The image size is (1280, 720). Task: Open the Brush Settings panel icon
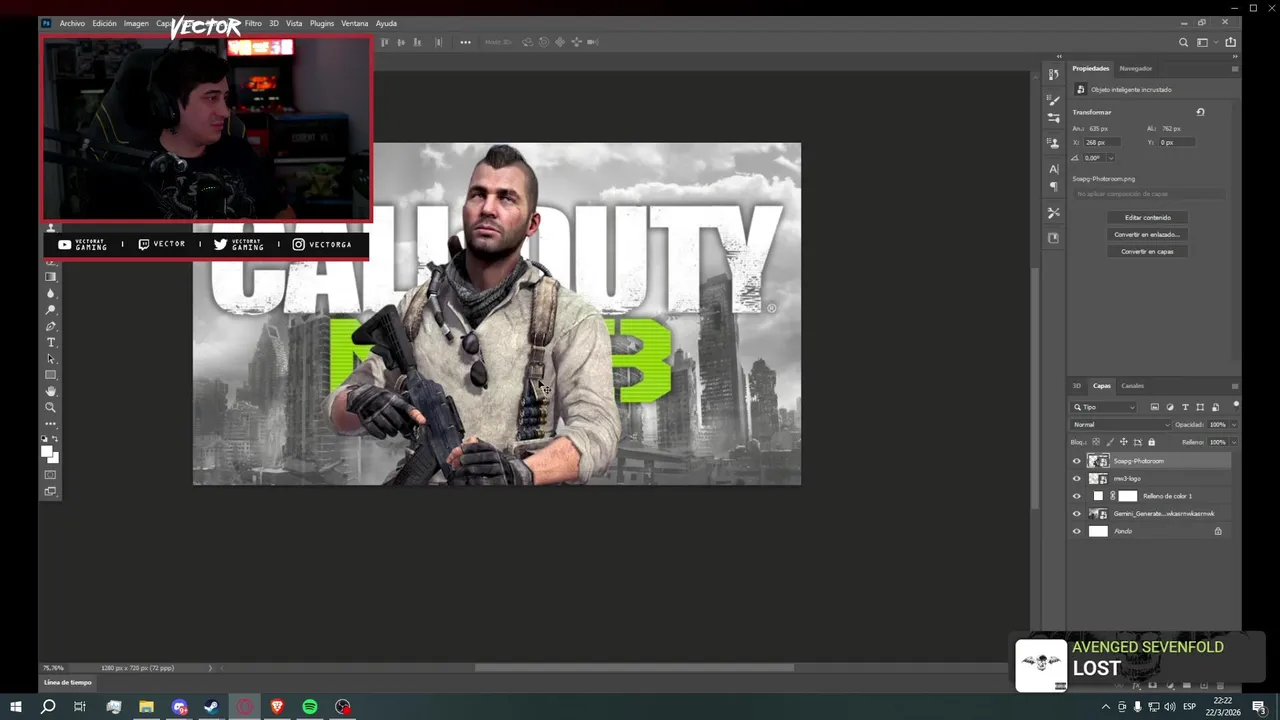(x=1053, y=118)
